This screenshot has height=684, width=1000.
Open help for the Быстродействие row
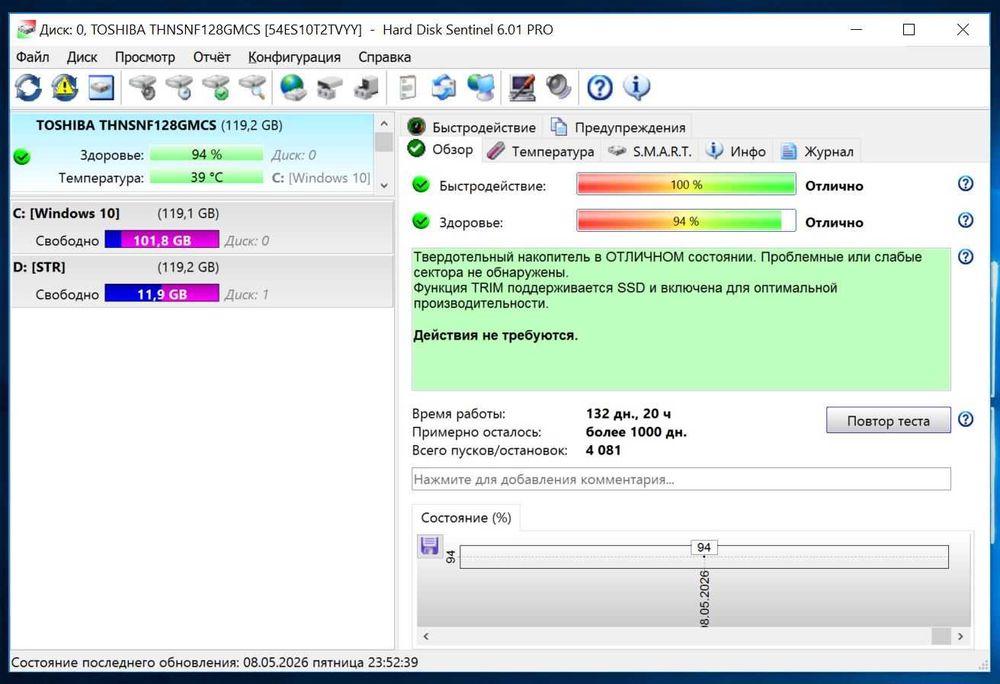(966, 184)
